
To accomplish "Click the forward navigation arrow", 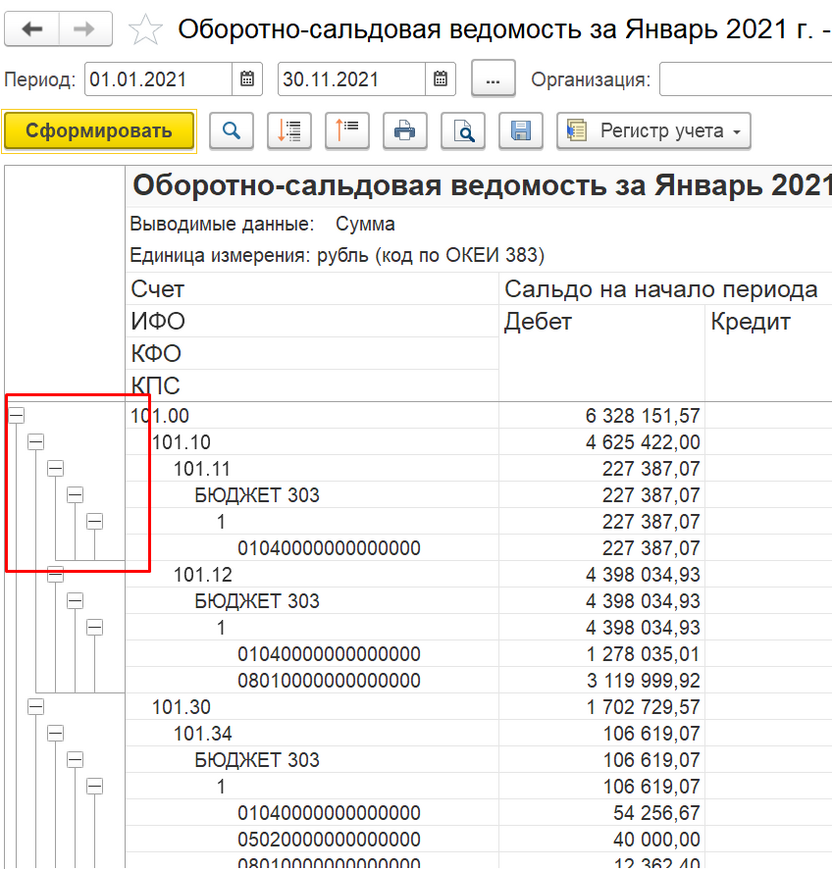I will coord(86,29).
